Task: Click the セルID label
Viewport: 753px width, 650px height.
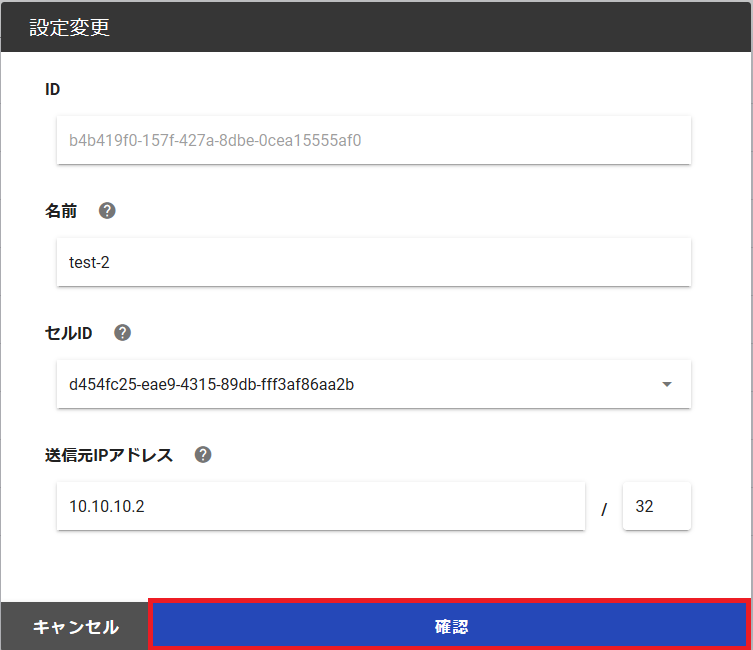Action: 68,333
